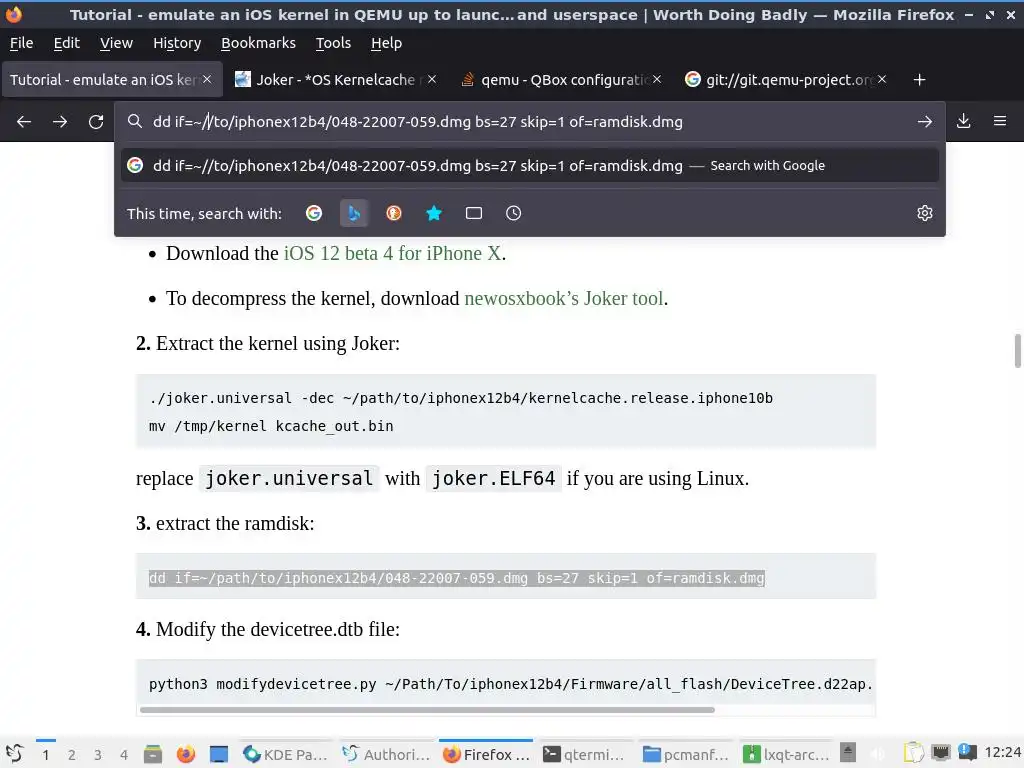Close the Tutorial emulate an iOS kernel tab
The width and height of the screenshot is (1024, 768).
point(207,79)
